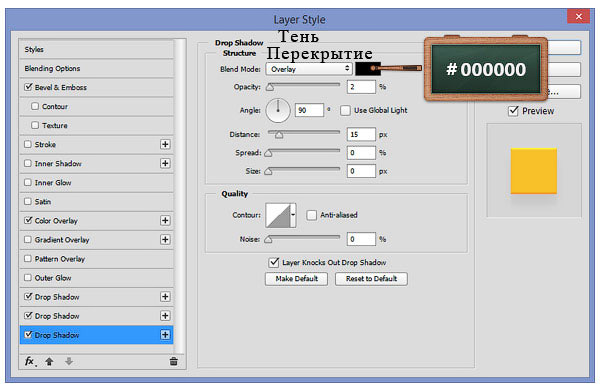This screenshot has width=600, height=390.
Task: Delete effect using the trash icon
Action: 173,361
